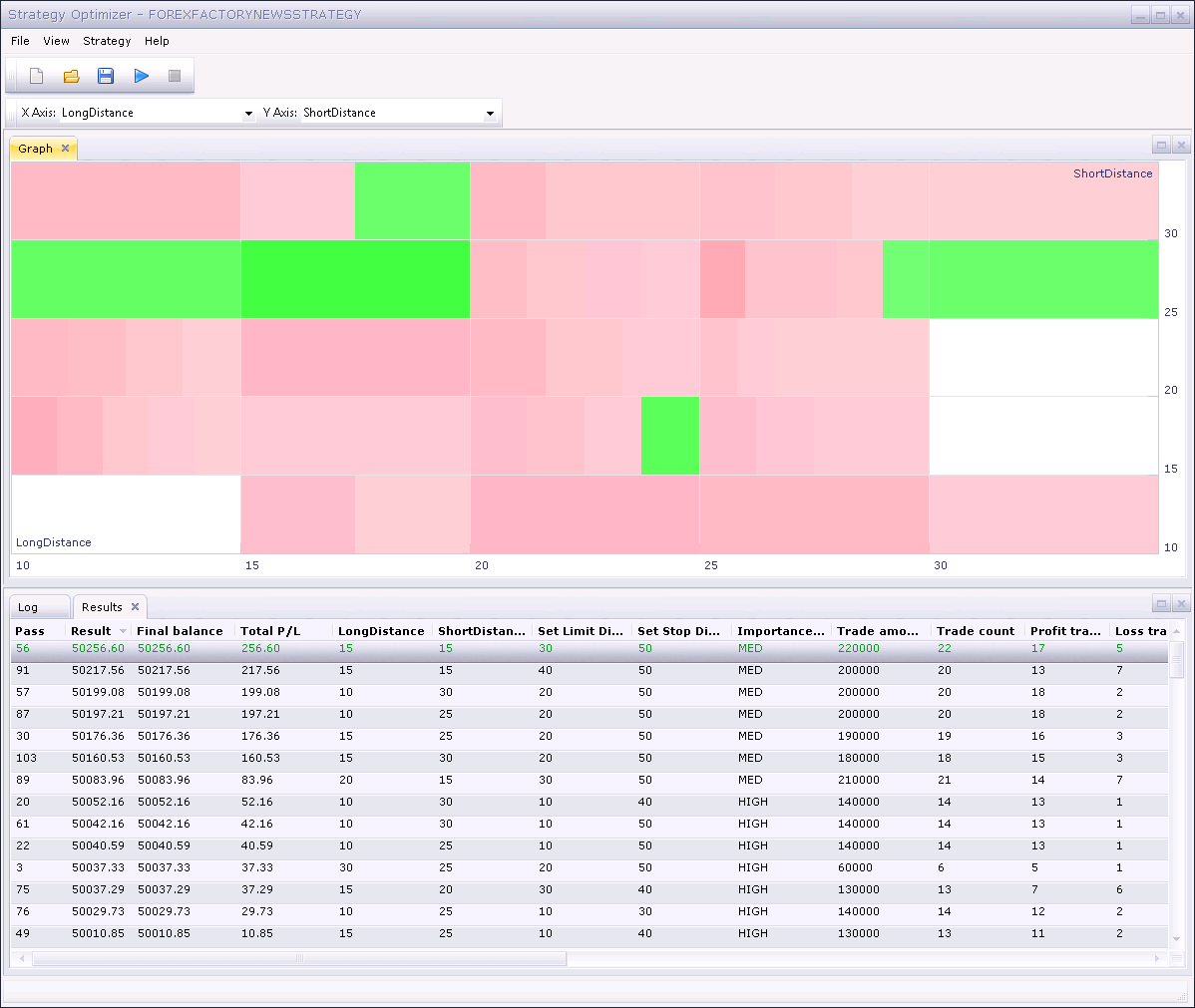Select results row for pass 91
Image resolution: width=1195 pixels, height=1008 pixels.
click(590, 670)
